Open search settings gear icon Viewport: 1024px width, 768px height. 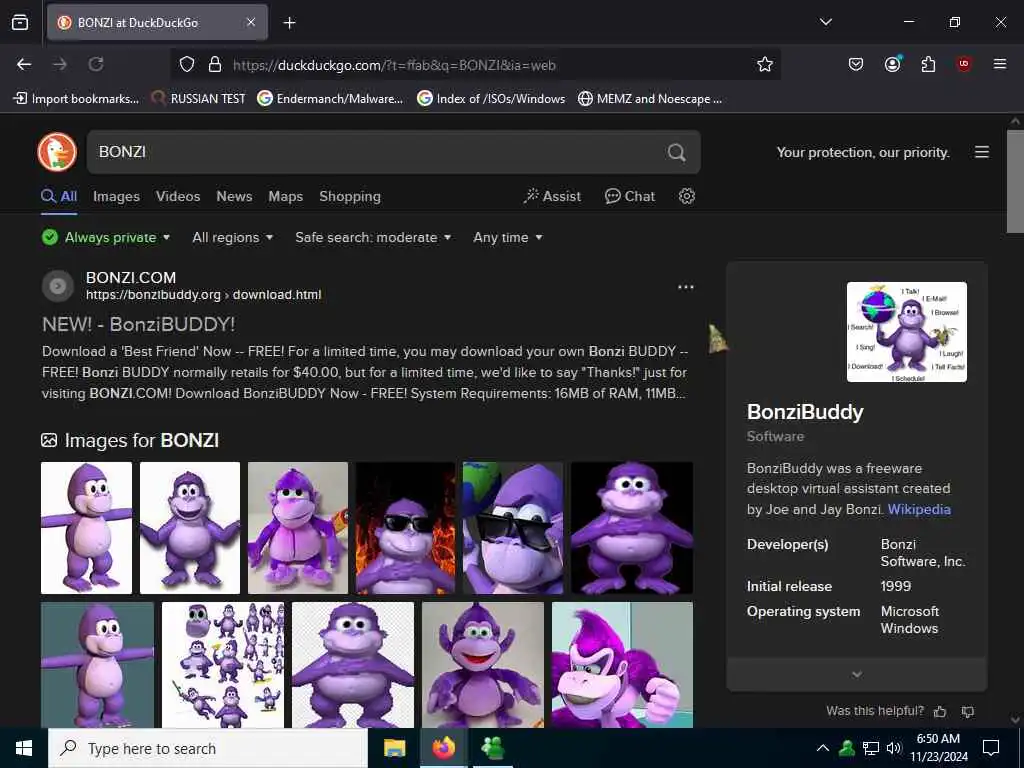point(686,196)
